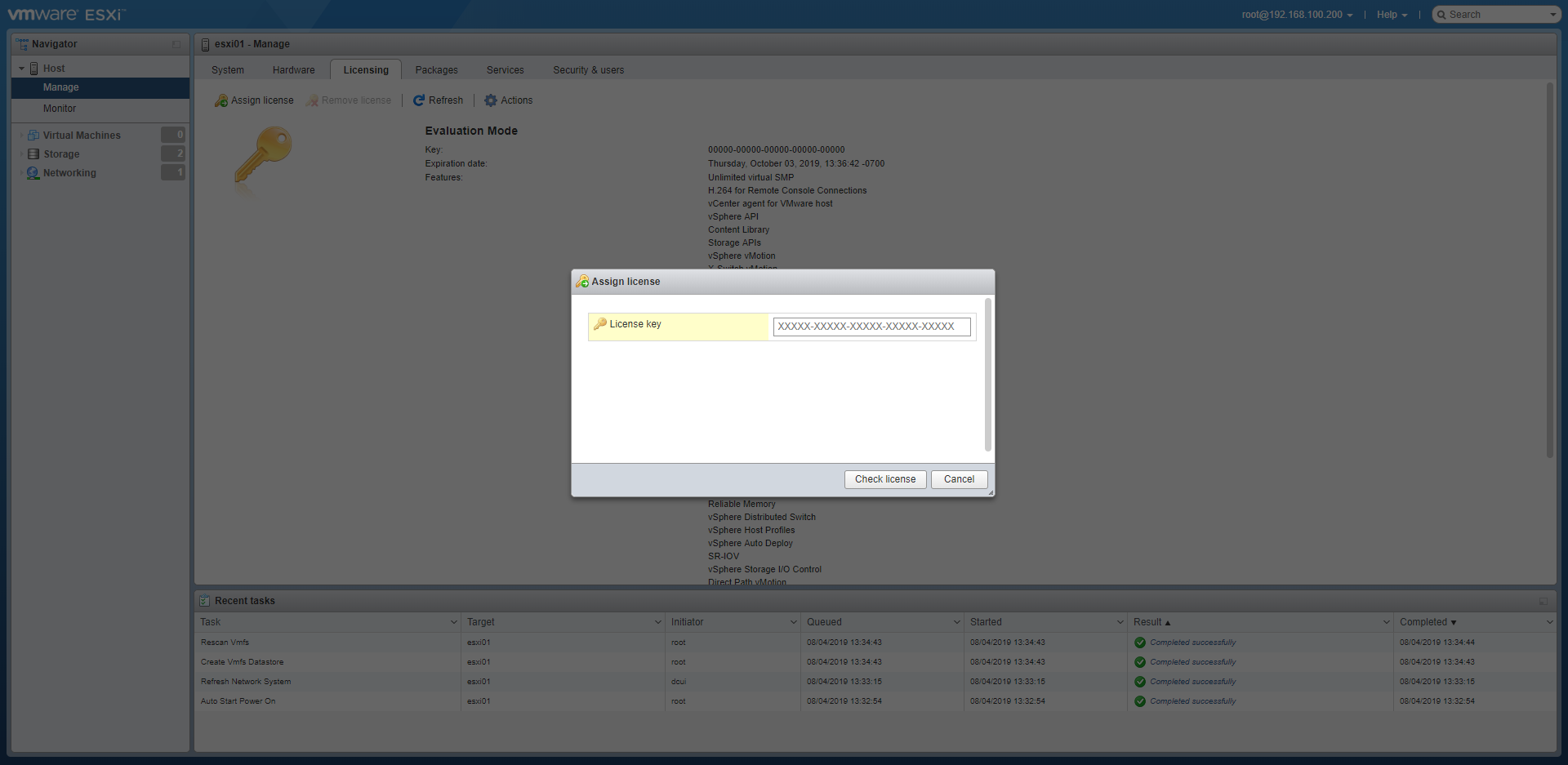This screenshot has width=1568, height=765.
Task: Cancel the Assign license dialog
Action: [959, 479]
